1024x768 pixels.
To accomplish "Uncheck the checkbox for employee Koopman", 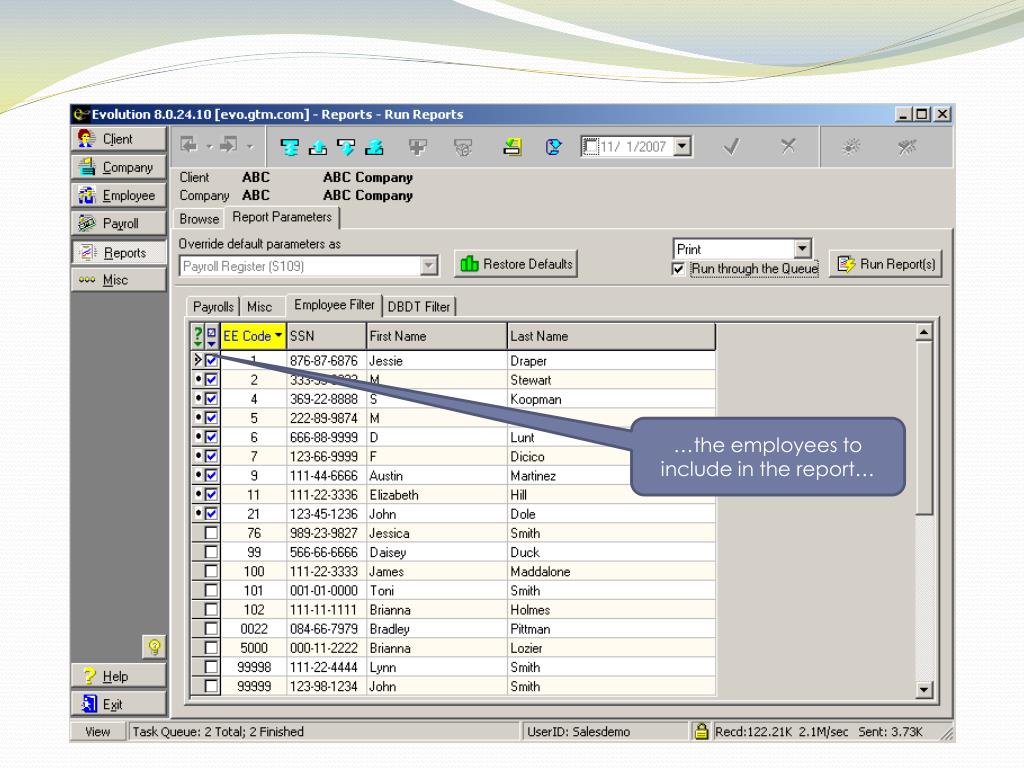I will click(211, 398).
